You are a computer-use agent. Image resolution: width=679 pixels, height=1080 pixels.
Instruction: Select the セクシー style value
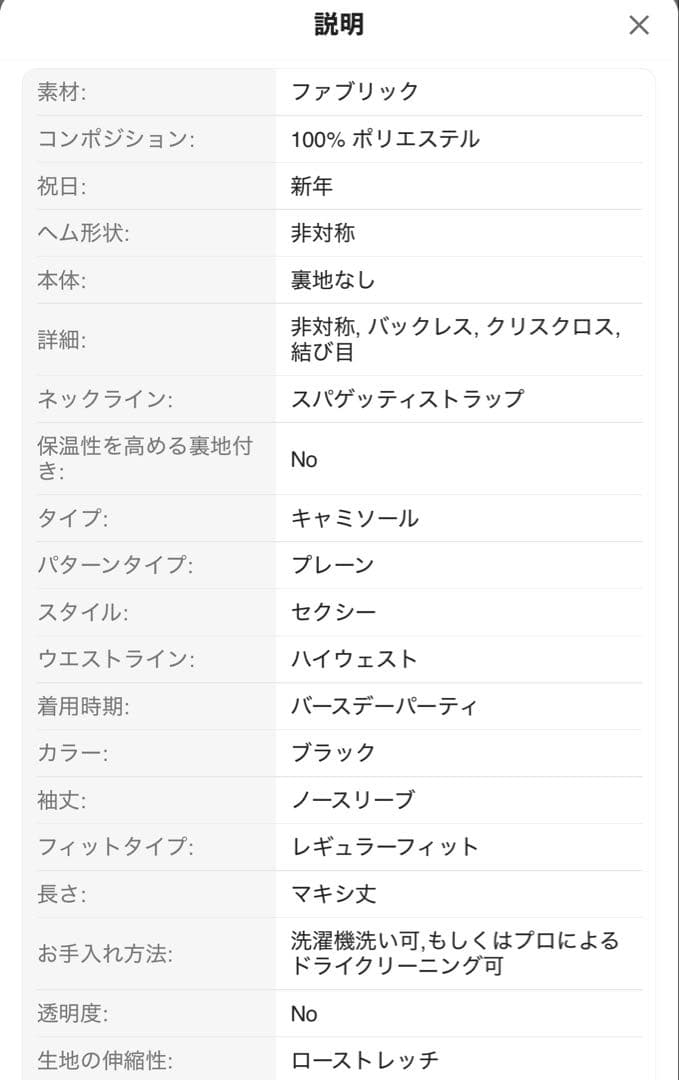pyautogui.click(x=333, y=612)
